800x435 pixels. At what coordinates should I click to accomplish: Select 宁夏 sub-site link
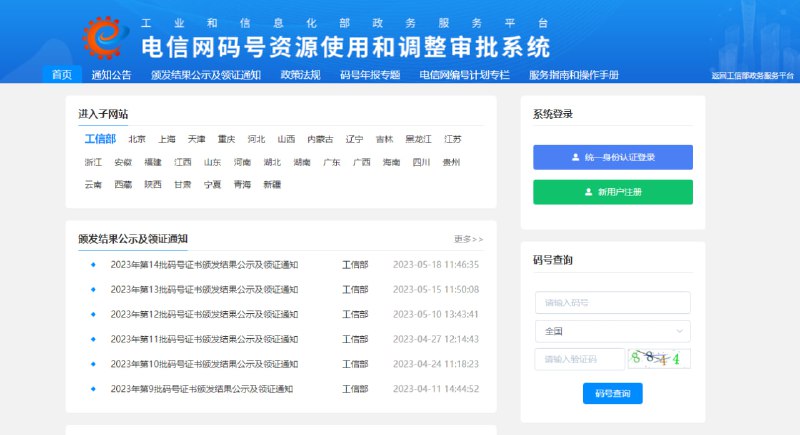coord(212,184)
